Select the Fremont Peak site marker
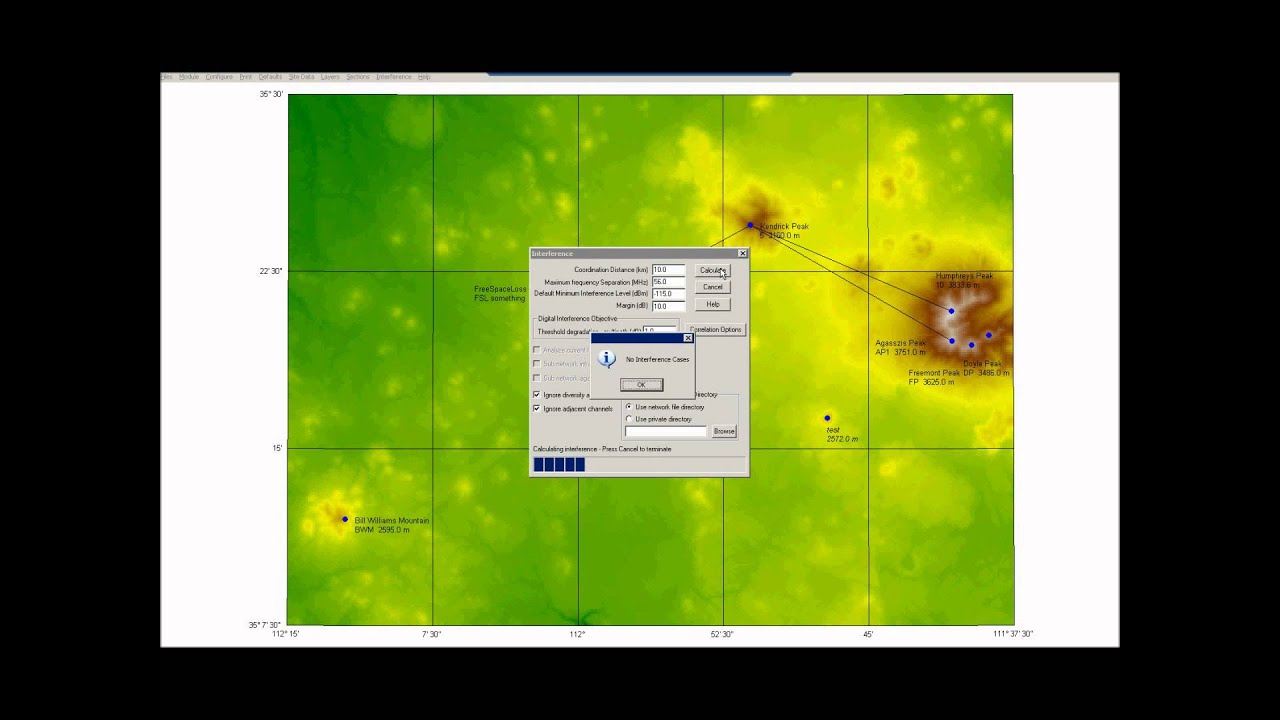 tap(971, 345)
